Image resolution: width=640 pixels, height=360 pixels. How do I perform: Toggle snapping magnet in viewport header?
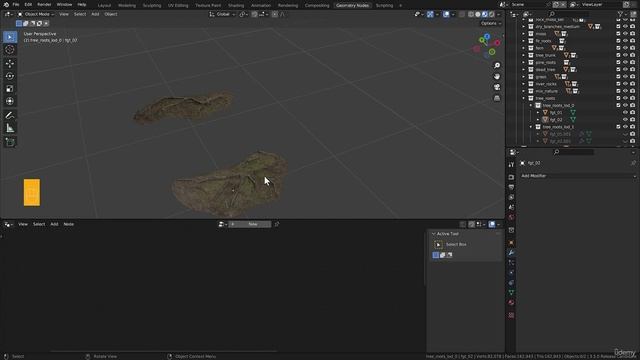click(254, 14)
